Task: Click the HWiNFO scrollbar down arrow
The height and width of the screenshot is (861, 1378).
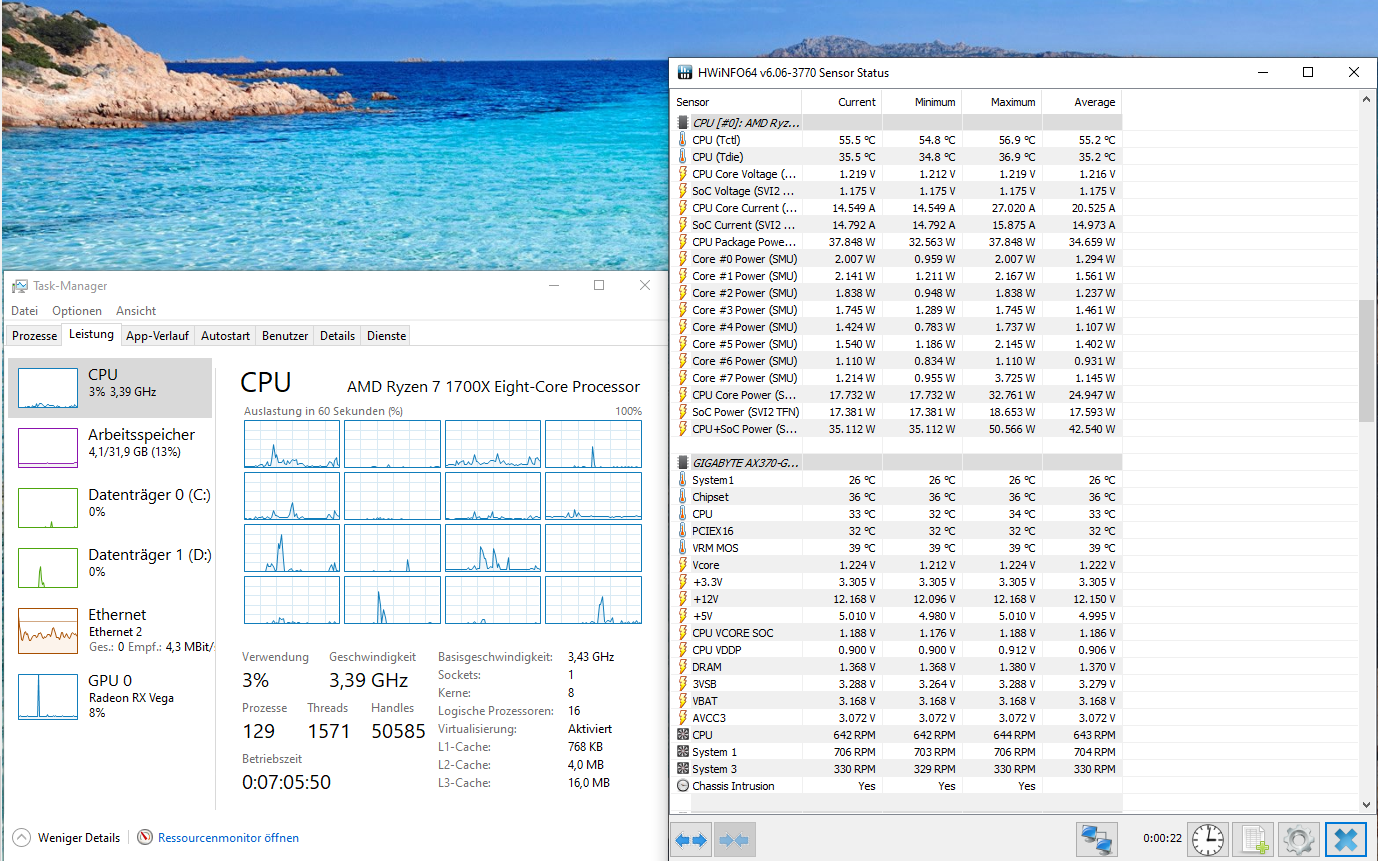Action: coord(1367,804)
